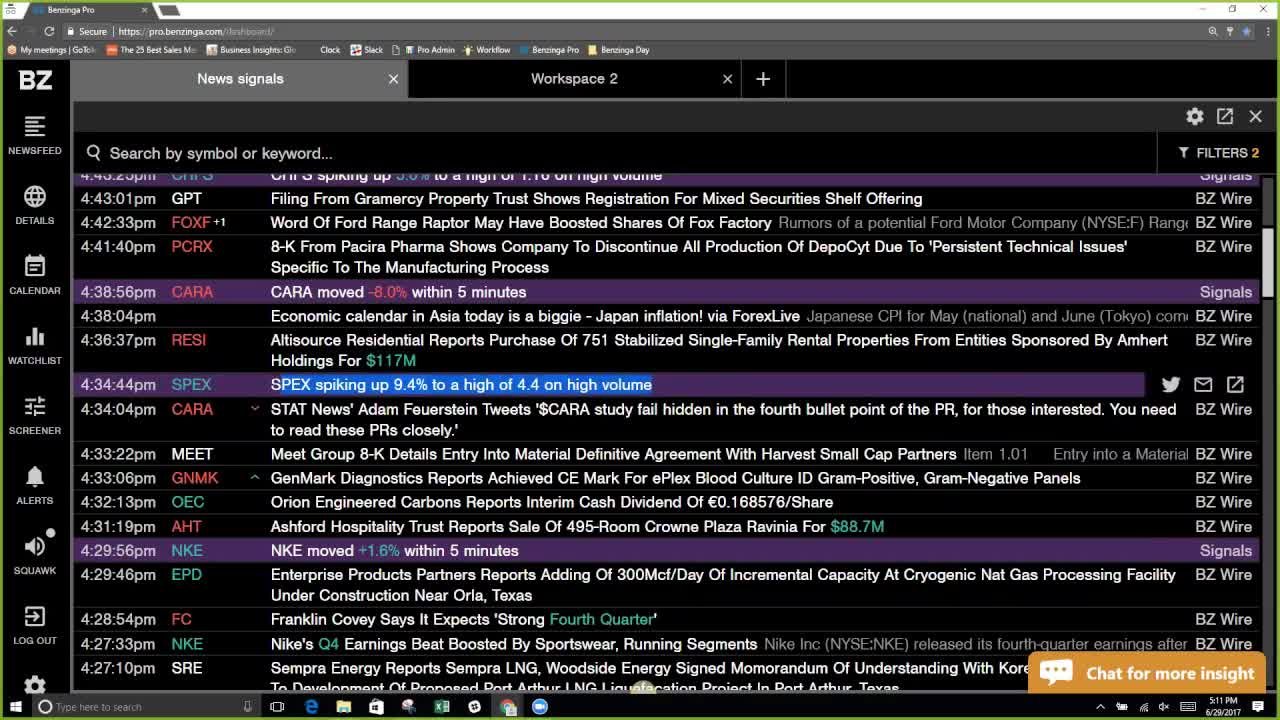Click the search magnifier icon
This screenshot has height=720, width=1280.
tap(94, 153)
